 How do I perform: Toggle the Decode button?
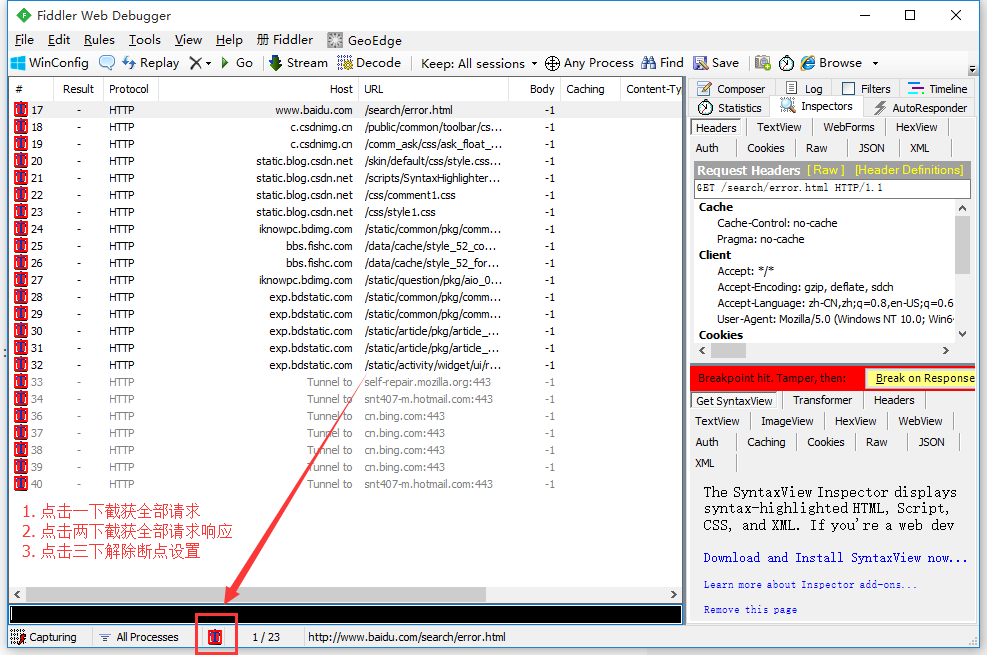coord(369,63)
